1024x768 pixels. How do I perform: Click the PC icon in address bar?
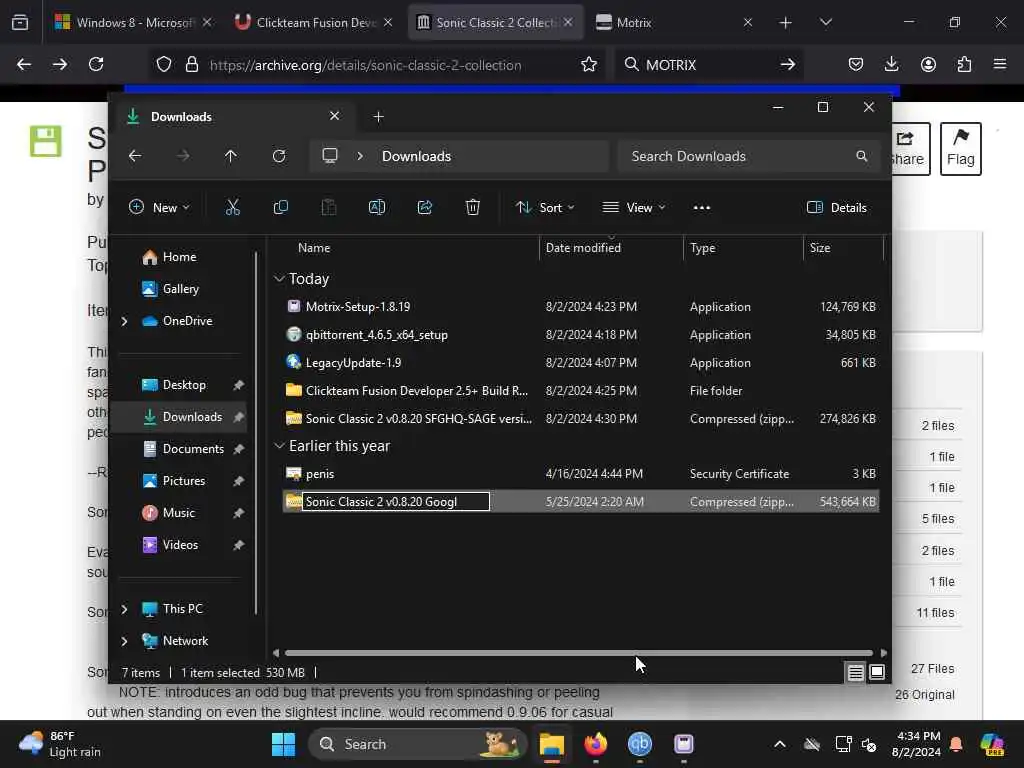pos(330,156)
